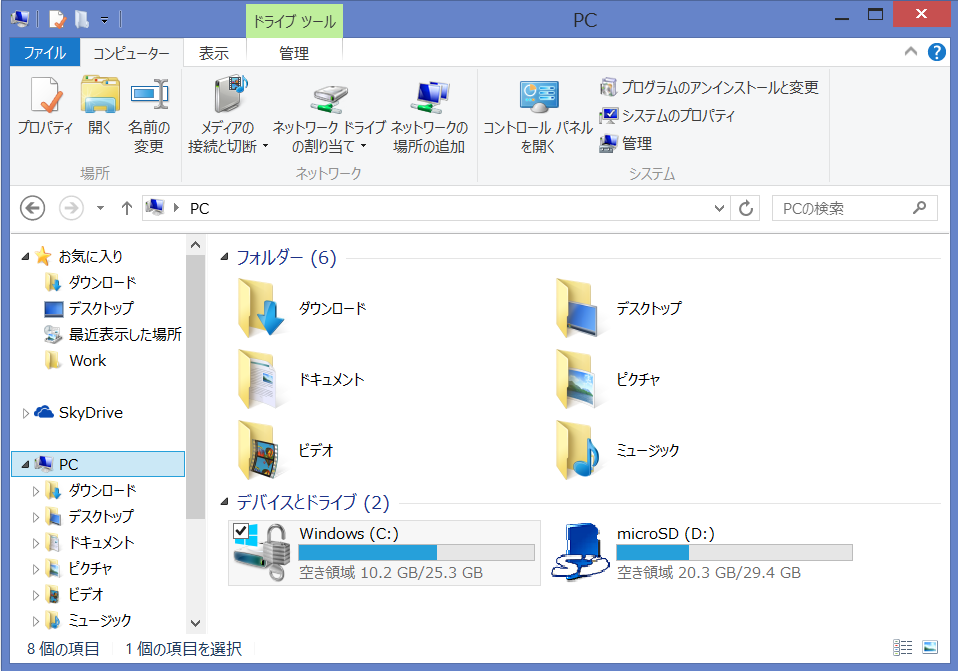The height and width of the screenshot is (671, 958).
Task: Click the help question mark icon
Action: 937,52
